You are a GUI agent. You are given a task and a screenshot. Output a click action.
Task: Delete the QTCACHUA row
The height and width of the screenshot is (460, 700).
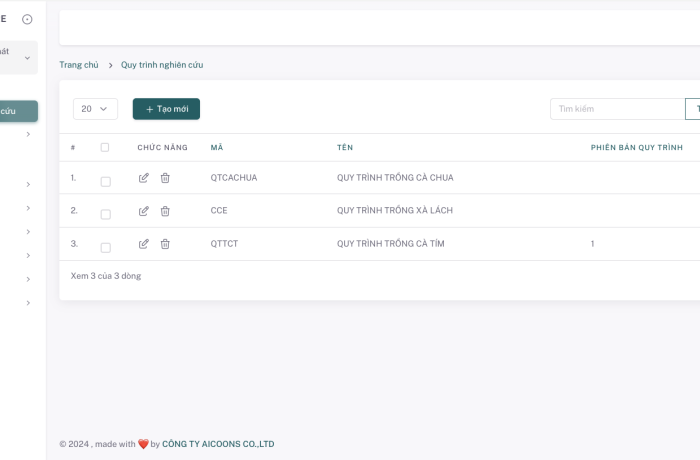point(165,178)
